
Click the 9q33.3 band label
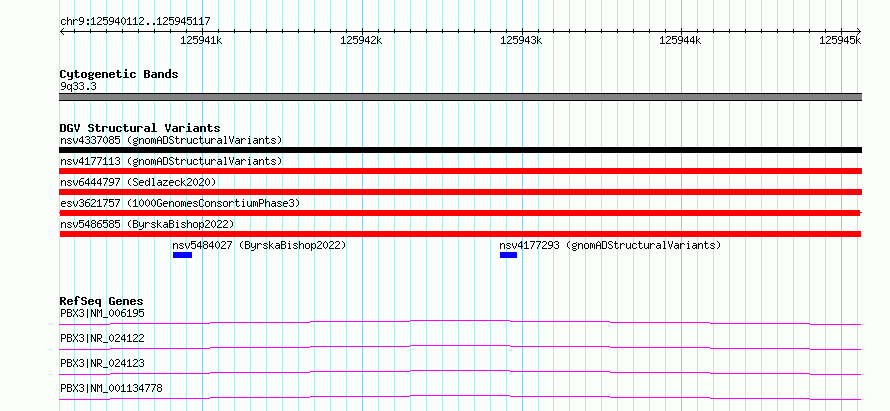click(78, 86)
